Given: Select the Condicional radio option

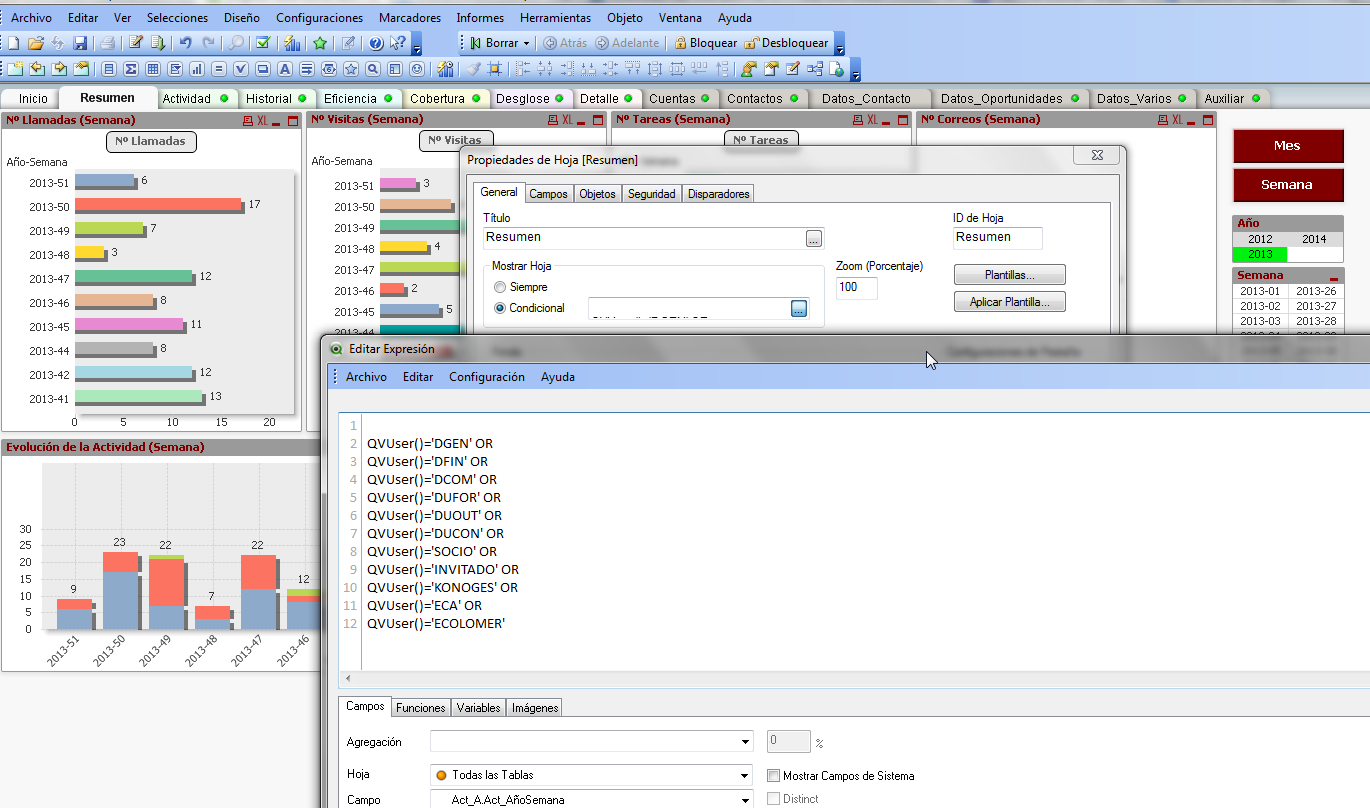Looking at the screenshot, I should point(500,308).
